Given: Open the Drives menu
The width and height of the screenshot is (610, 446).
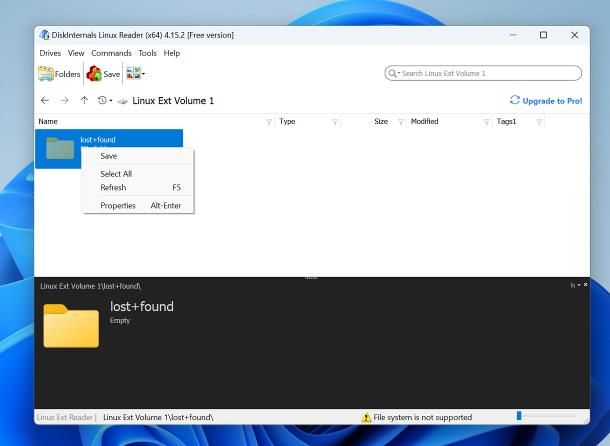Looking at the screenshot, I should click(x=50, y=53).
